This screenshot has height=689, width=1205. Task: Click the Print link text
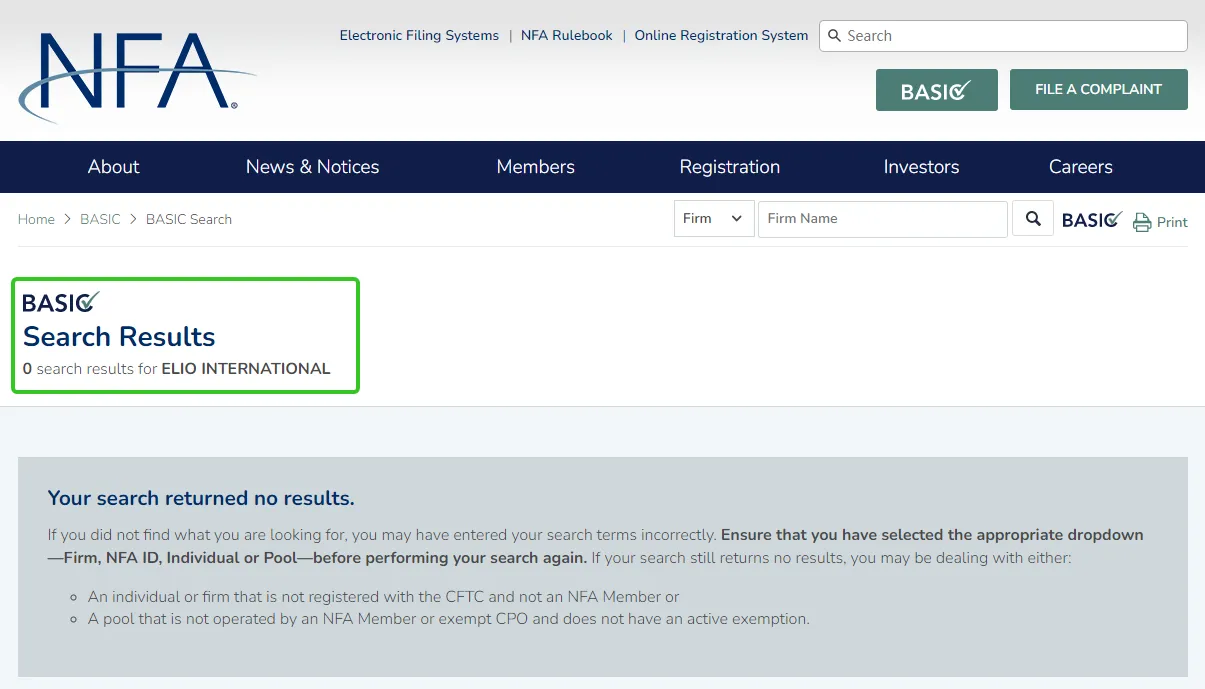(1172, 222)
